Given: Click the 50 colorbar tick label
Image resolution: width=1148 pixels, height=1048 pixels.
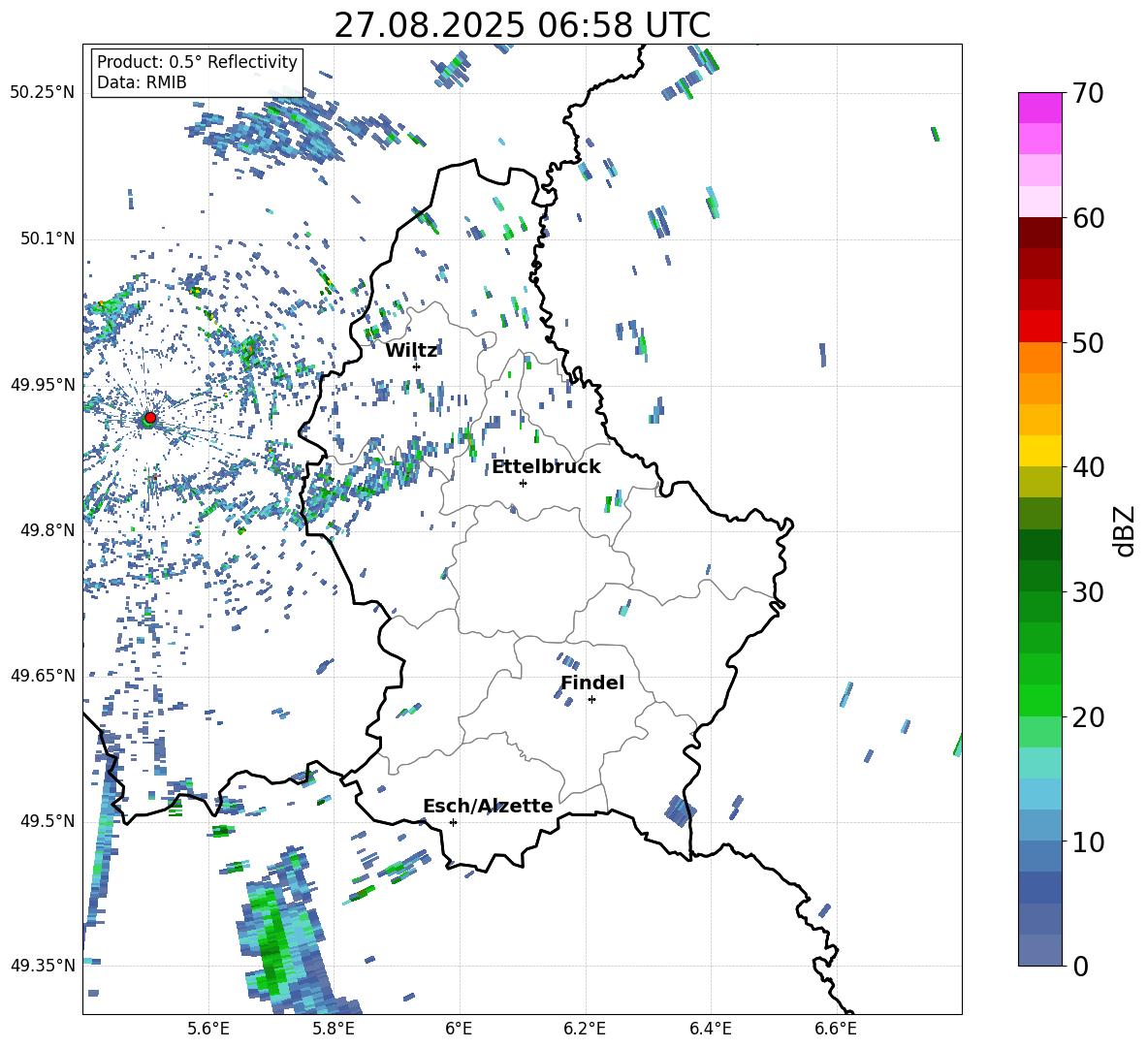Looking at the screenshot, I should click(x=1087, y=343).
